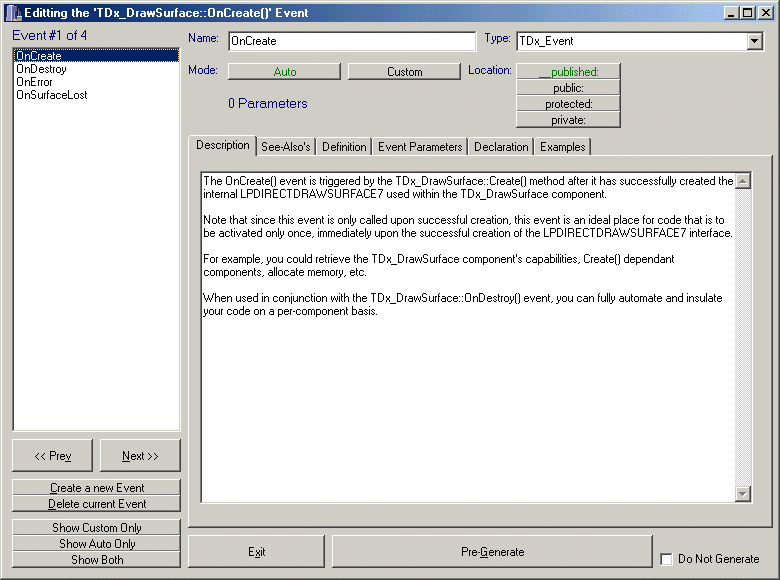This screenshot has height=580, width=780.
Task: Select OnDestroy in the event list
Action: (42, 70)
